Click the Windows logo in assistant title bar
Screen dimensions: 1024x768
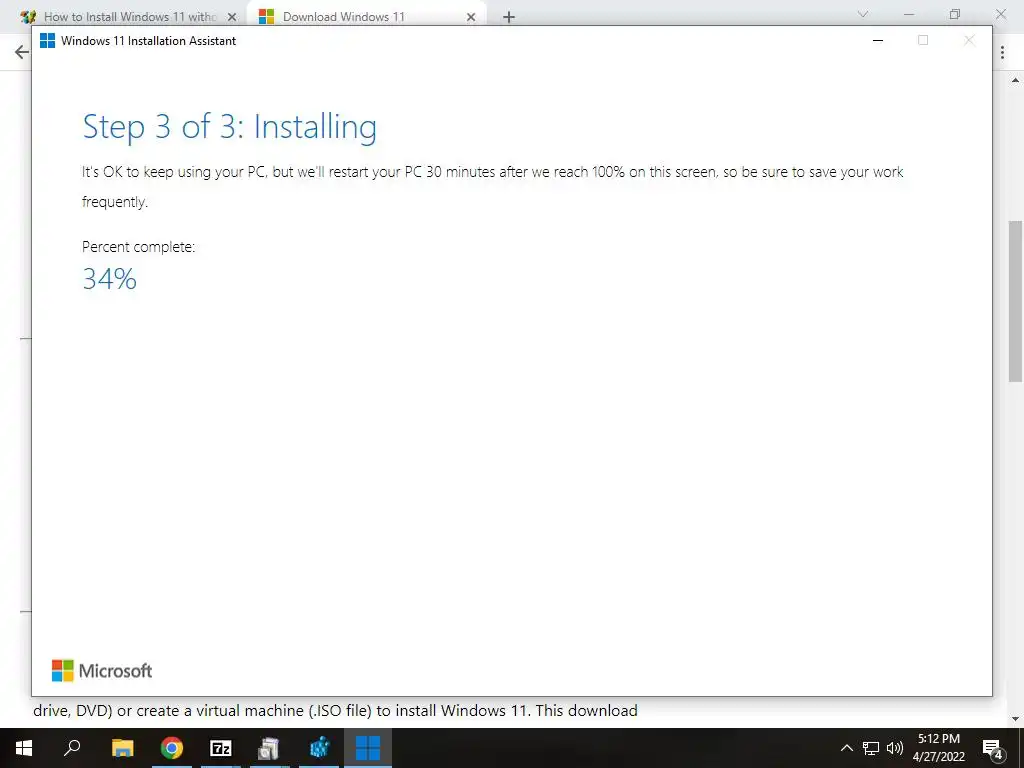pos(47,40)
